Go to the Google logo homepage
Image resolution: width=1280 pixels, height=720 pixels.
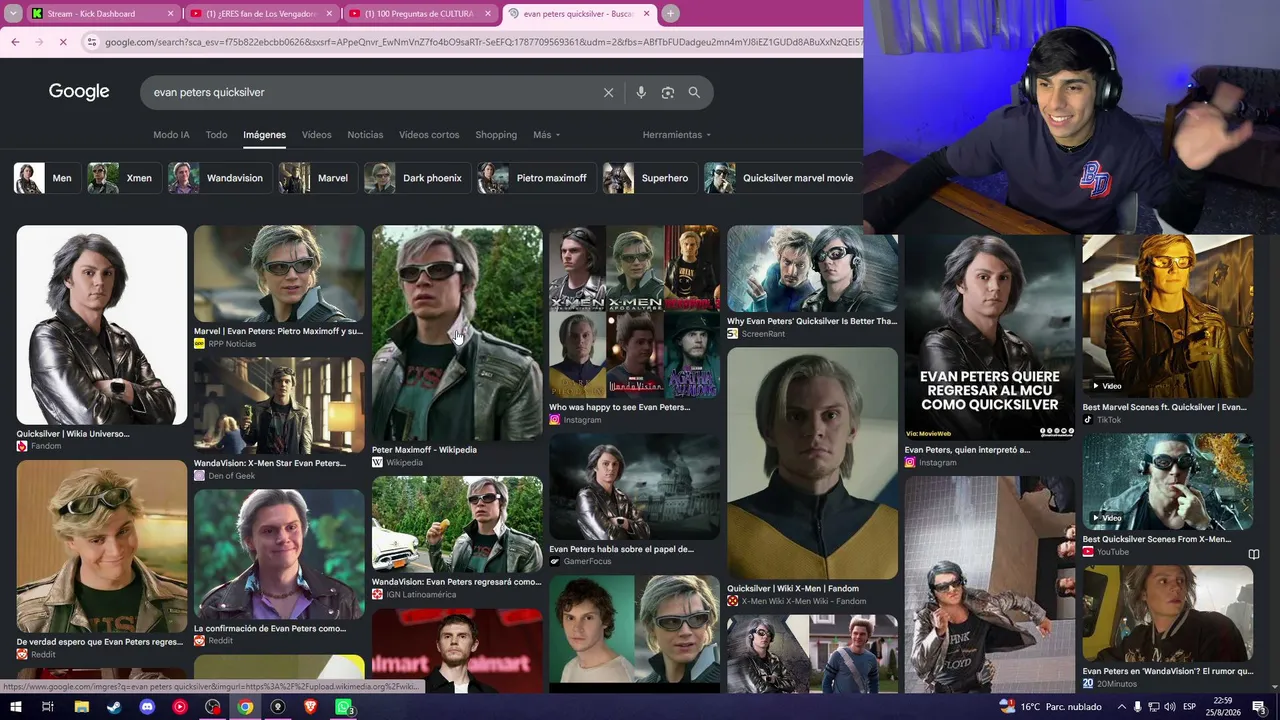click(x=79, y=92)
